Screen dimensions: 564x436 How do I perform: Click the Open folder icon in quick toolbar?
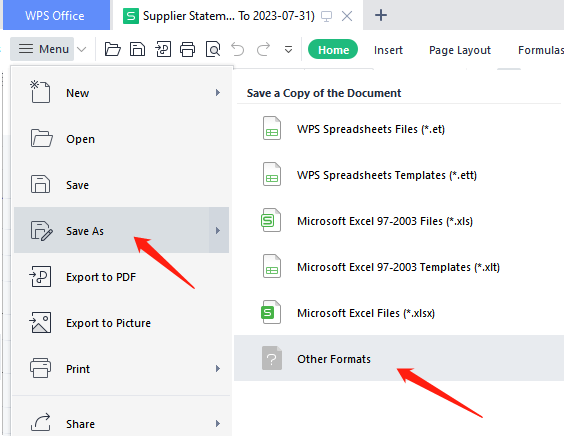[x=113, y=49]
